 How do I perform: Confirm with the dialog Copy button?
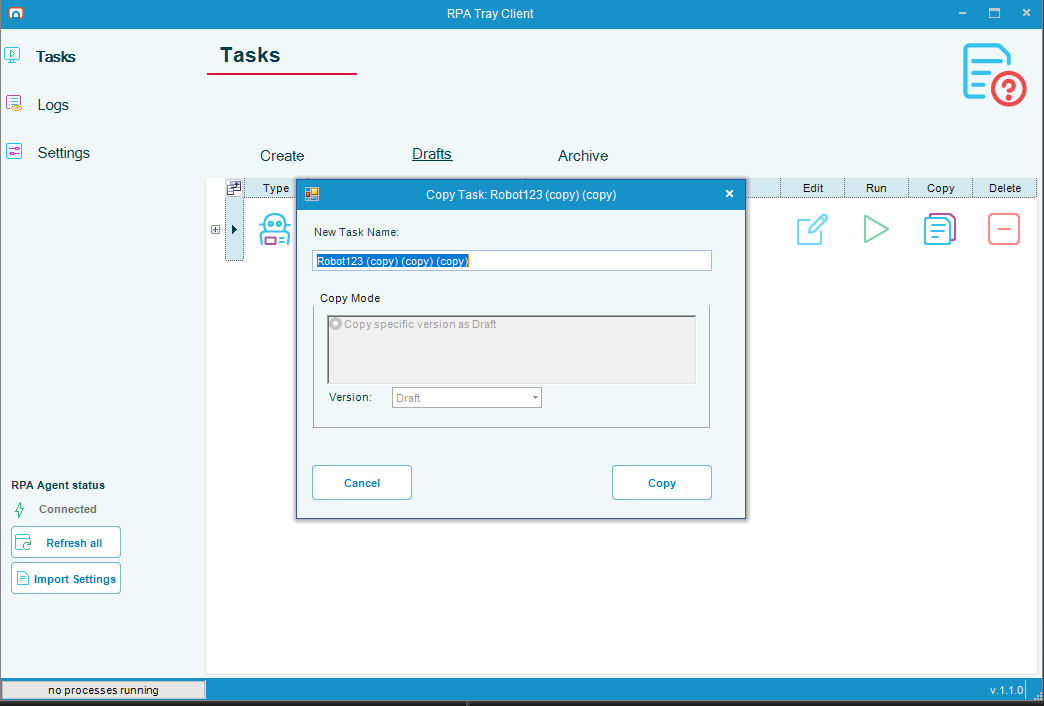662,483
